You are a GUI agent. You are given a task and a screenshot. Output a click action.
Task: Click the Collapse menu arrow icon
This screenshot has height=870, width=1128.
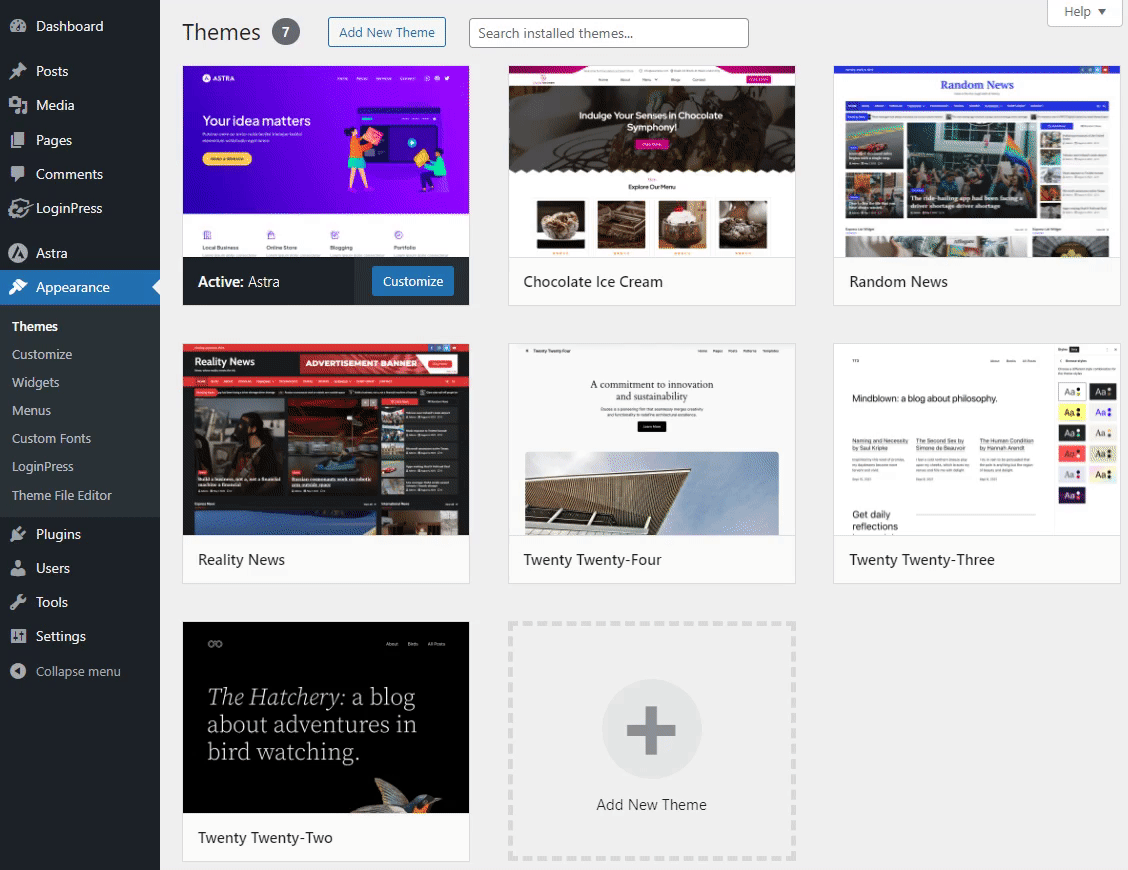pos(18,671)
